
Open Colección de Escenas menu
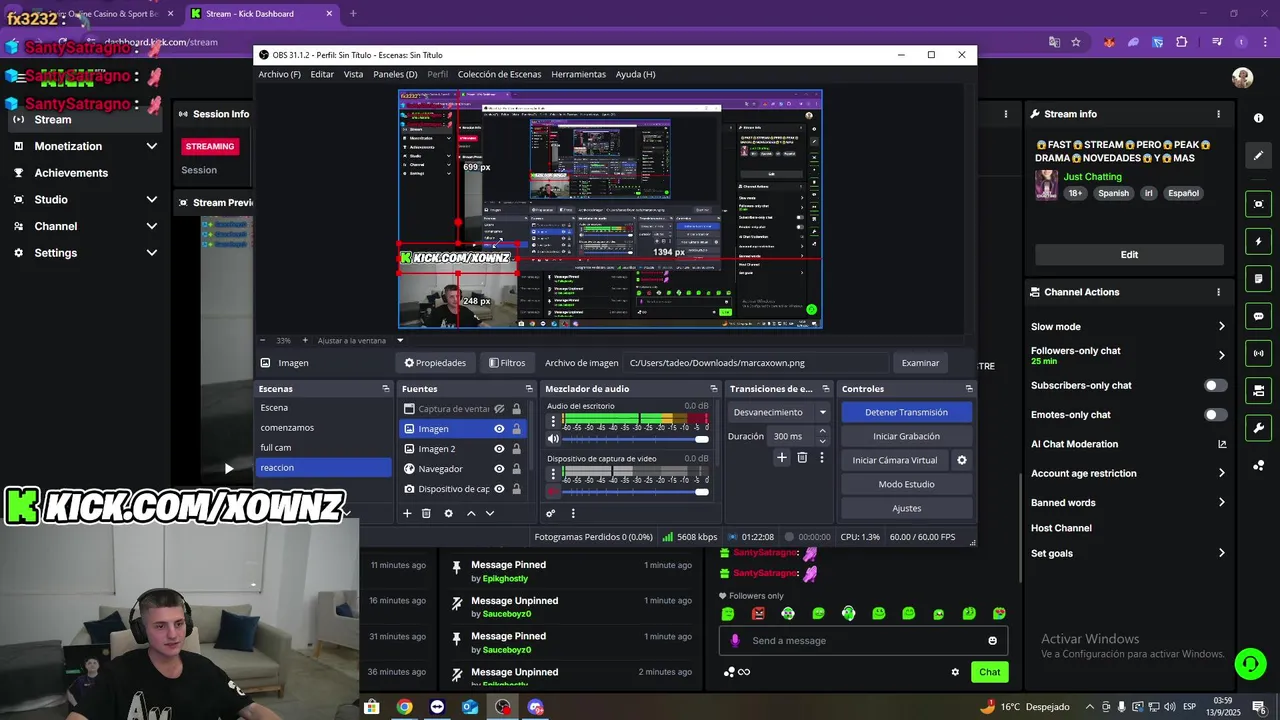(x=499, y=74)
